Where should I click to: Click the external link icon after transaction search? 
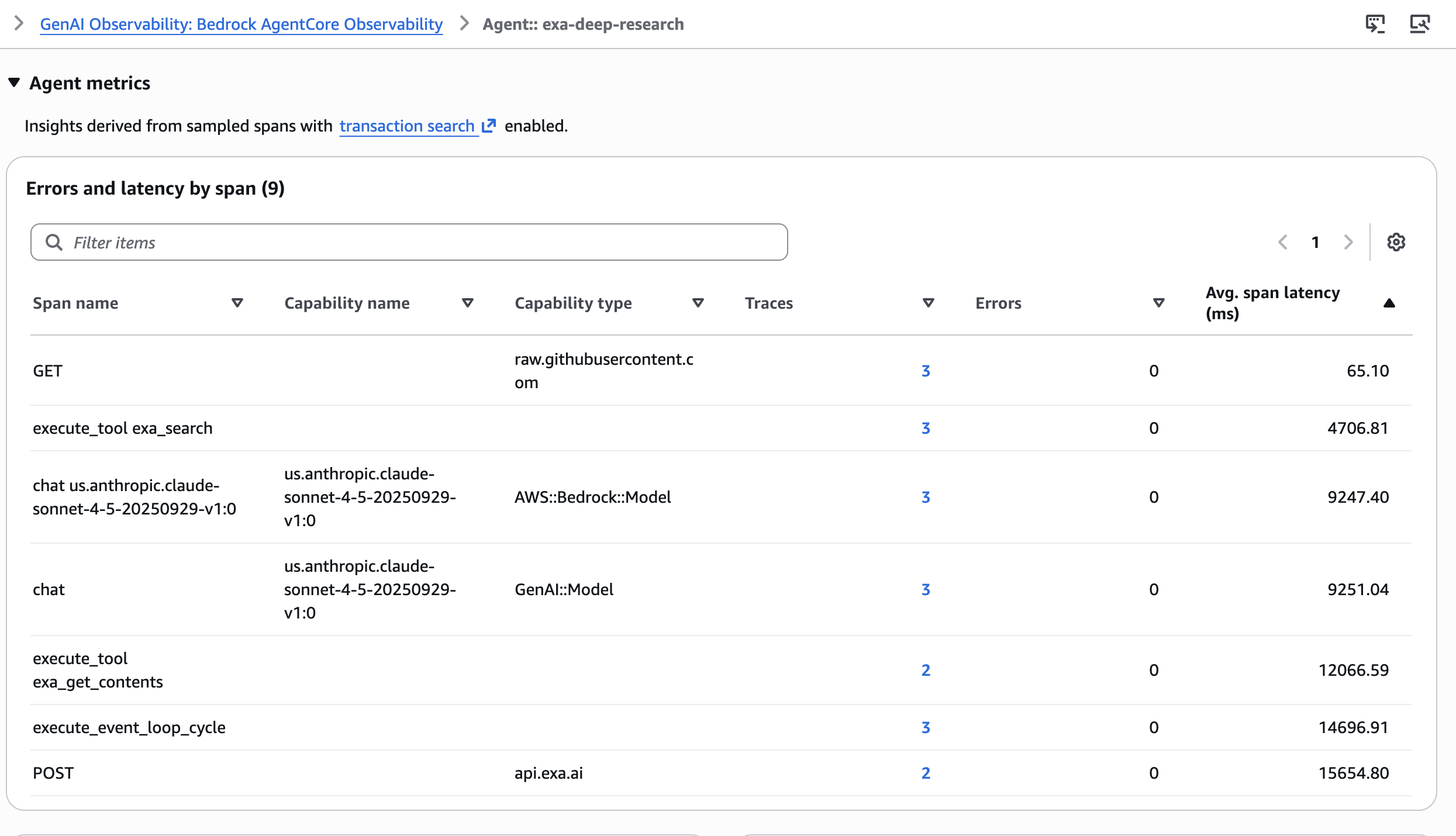tap(489, 126)
